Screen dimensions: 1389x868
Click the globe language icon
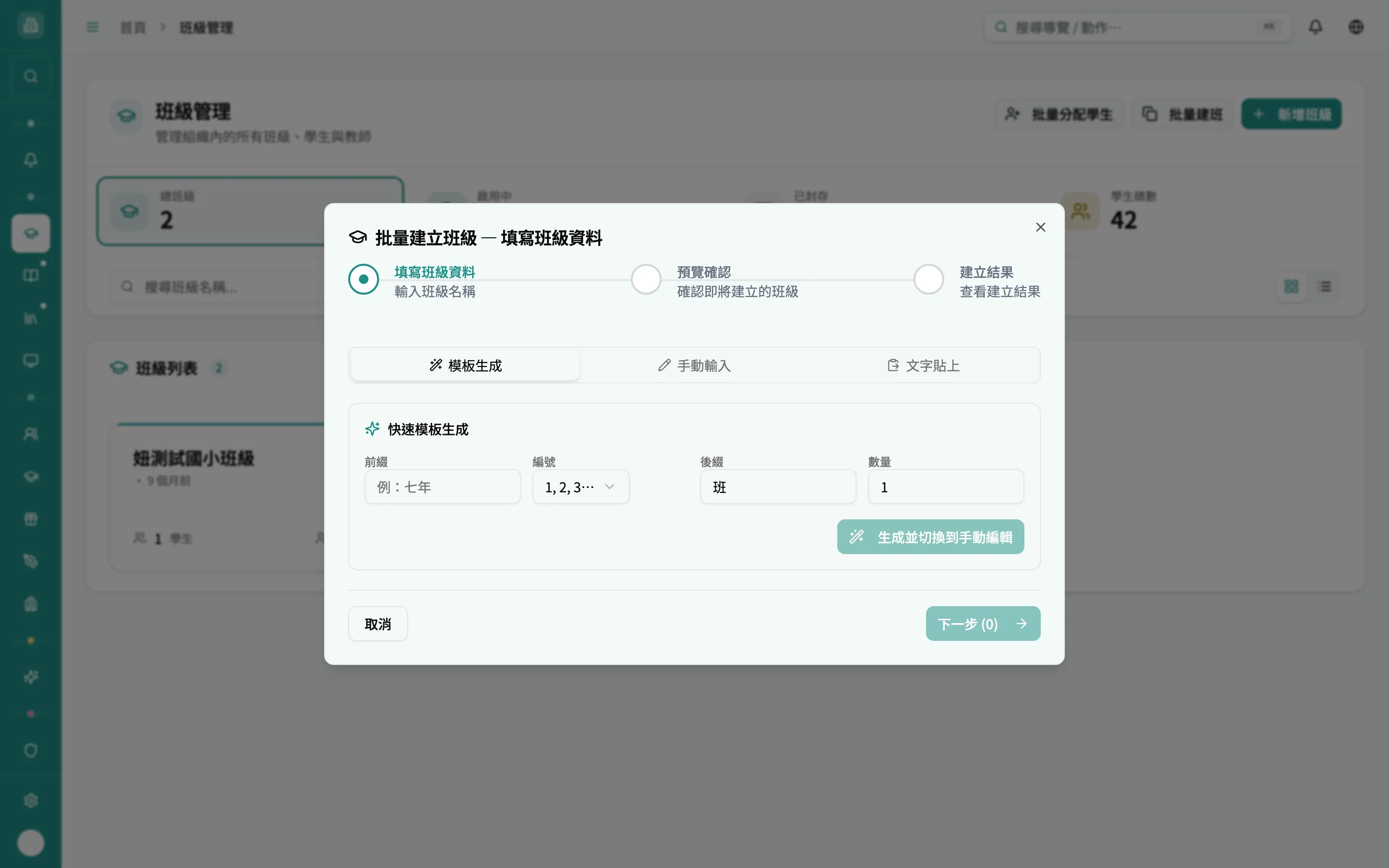[1356, 27]
